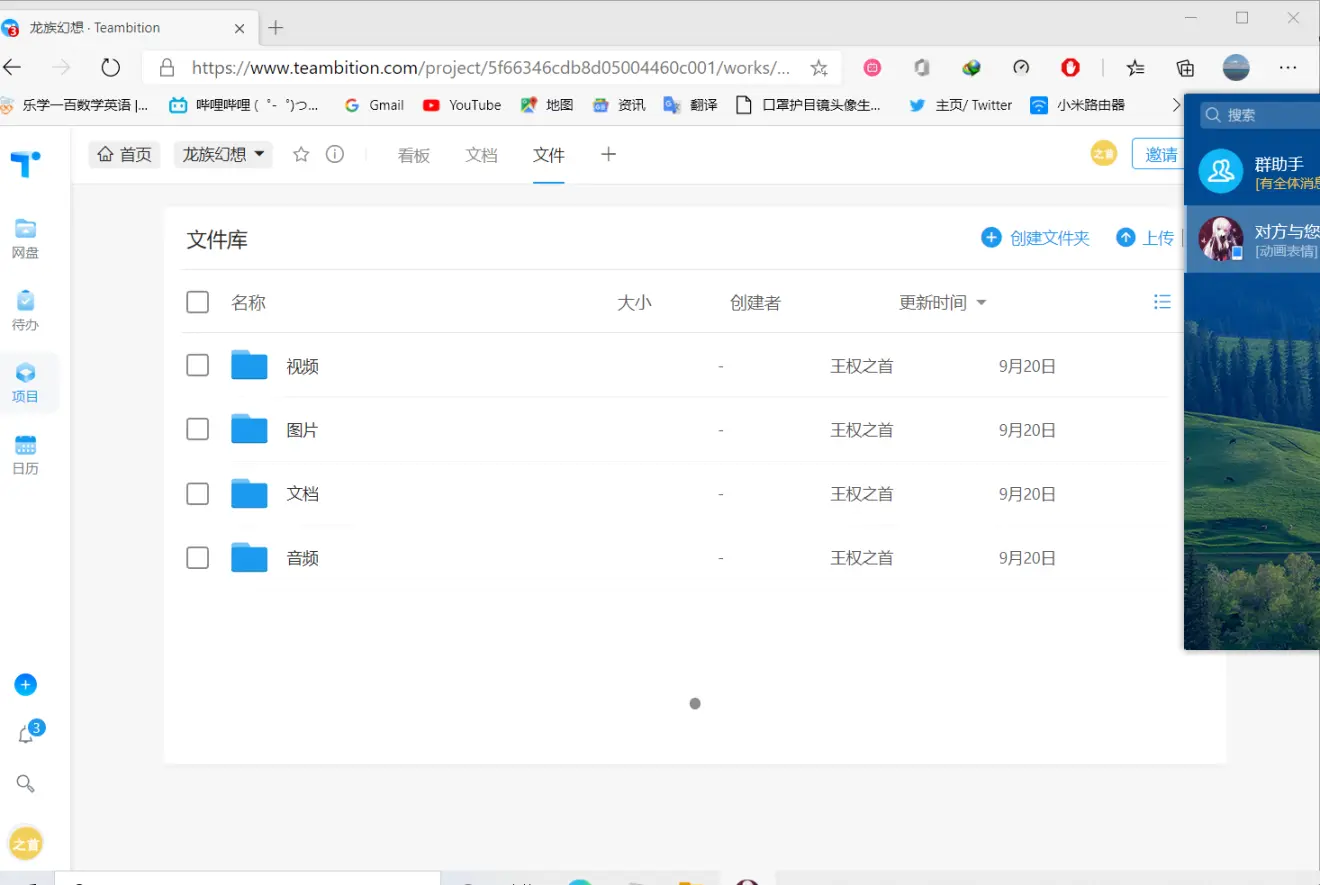Tick the checkbox for 视频 folder
The width and height of the screenshot is (1320, 885).
[x=198, y=365]
